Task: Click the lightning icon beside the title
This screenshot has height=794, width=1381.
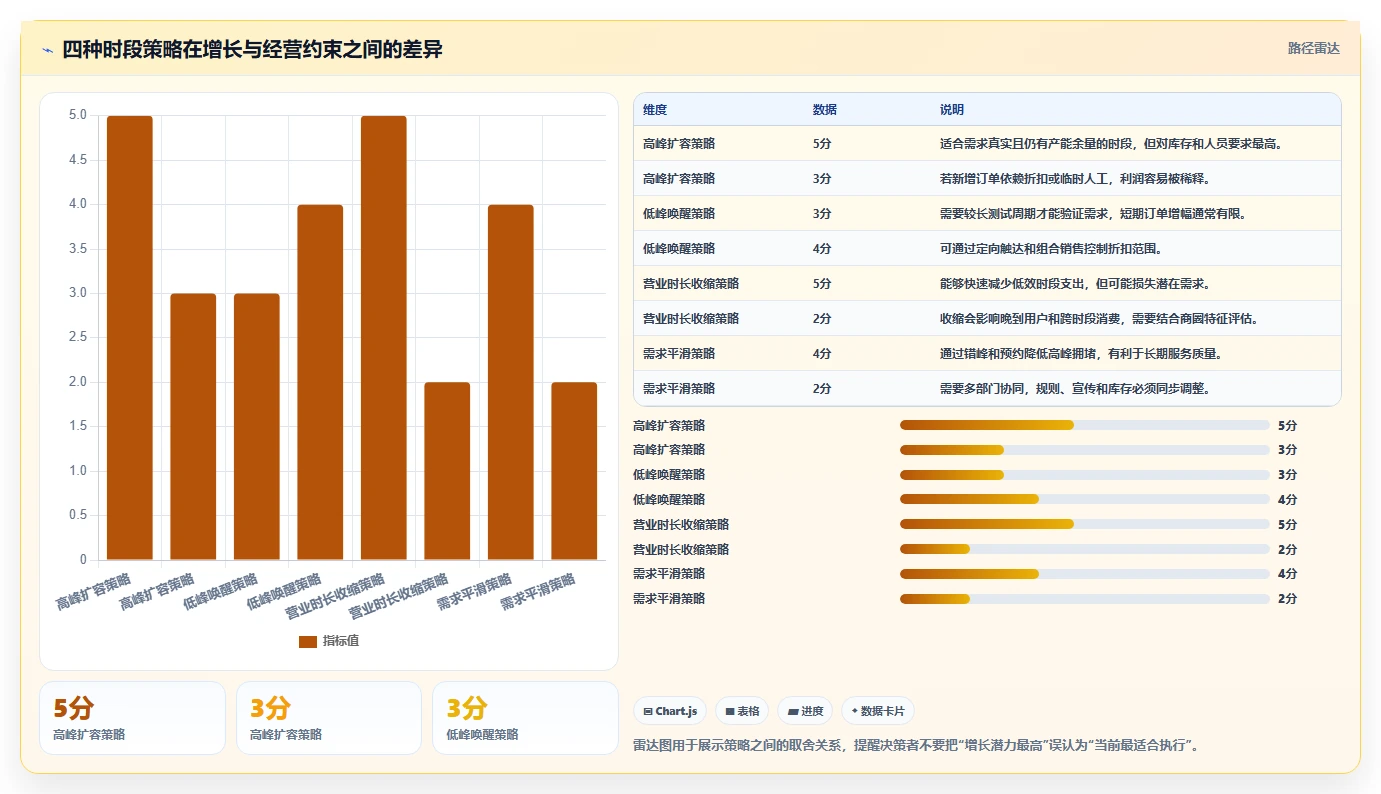Action: coord(47,50)
